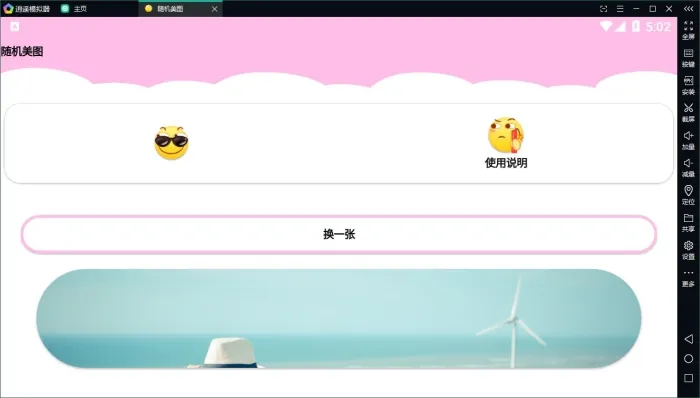The height and width of the screenshot is (398, 700).
Task: Open 使用说明 usage instructions
Action: pyautogui.click(x=506, y=143)
